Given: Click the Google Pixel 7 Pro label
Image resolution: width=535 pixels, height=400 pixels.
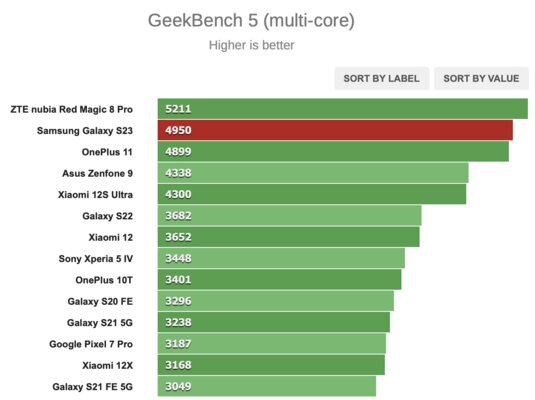Looking at the screenshot, I should 91,344.
